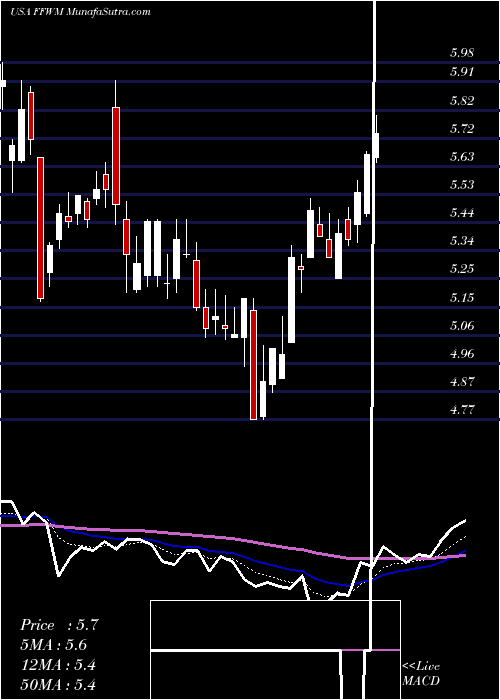Select the 5.53 price axis label

click(x=462, y=185)
